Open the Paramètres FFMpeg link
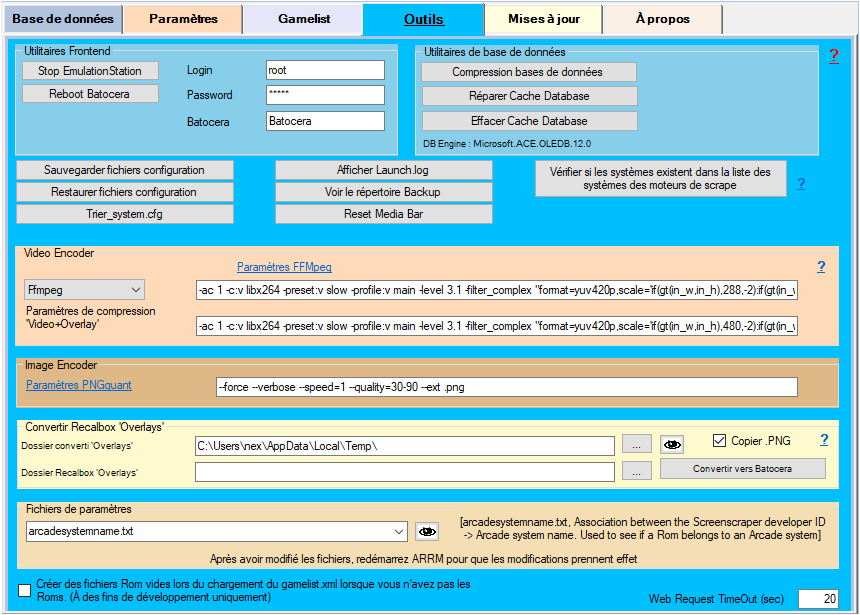860x615 pixels. [284, 267]
